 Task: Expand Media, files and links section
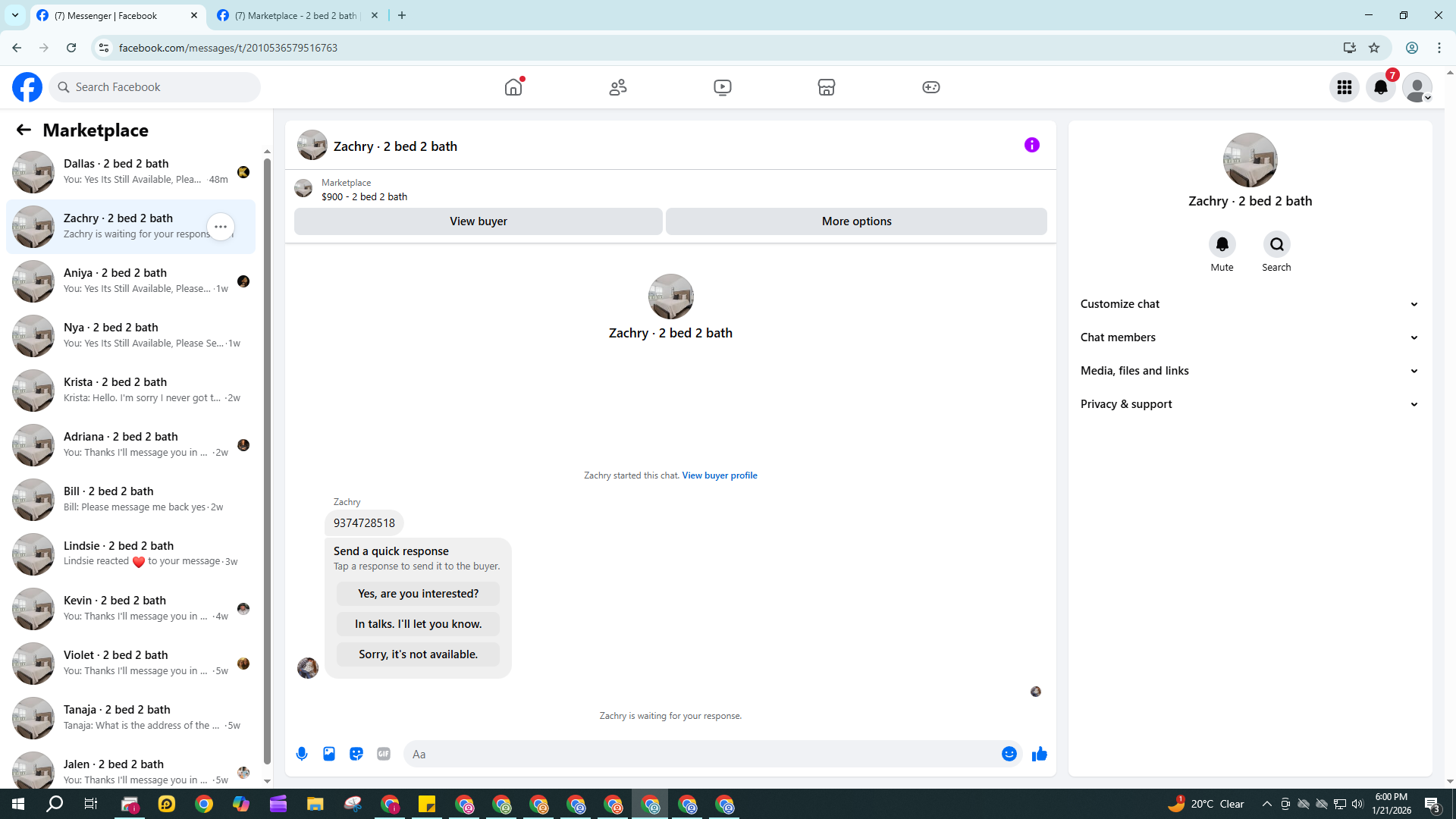[1249, 371]
